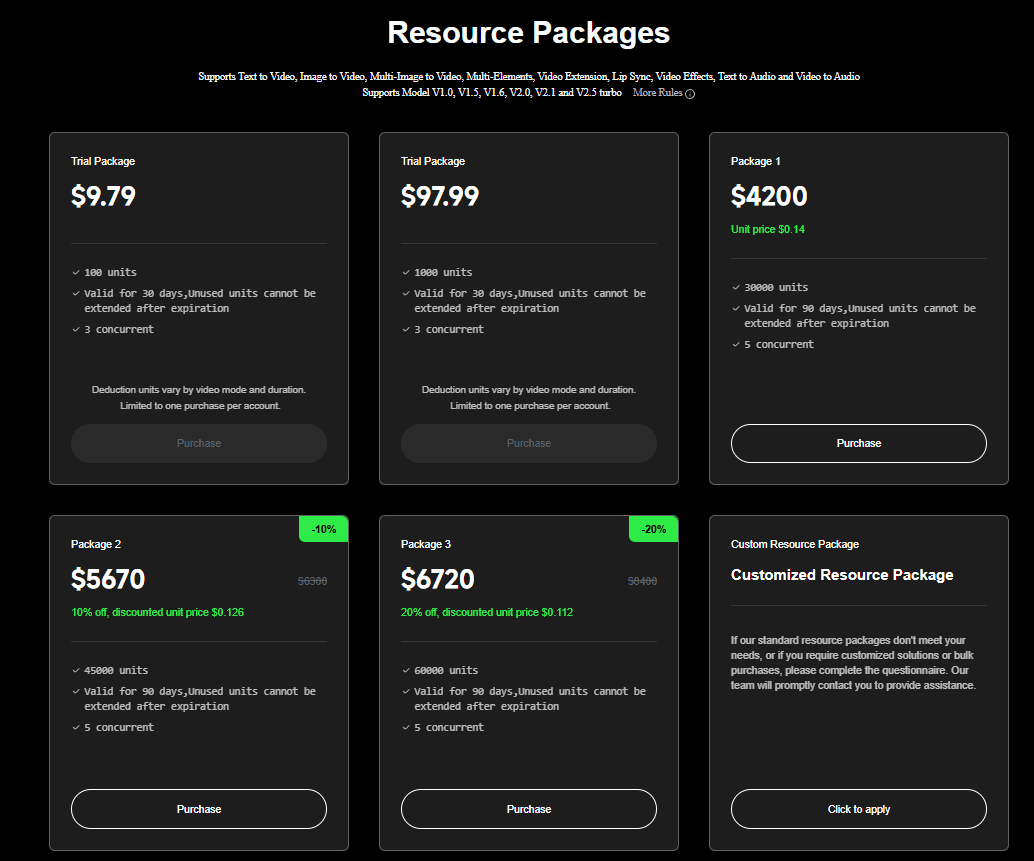Viewport: 1034px width, 861px height.
Task: Click the Resource Packages page title
Action: point(528,32)
